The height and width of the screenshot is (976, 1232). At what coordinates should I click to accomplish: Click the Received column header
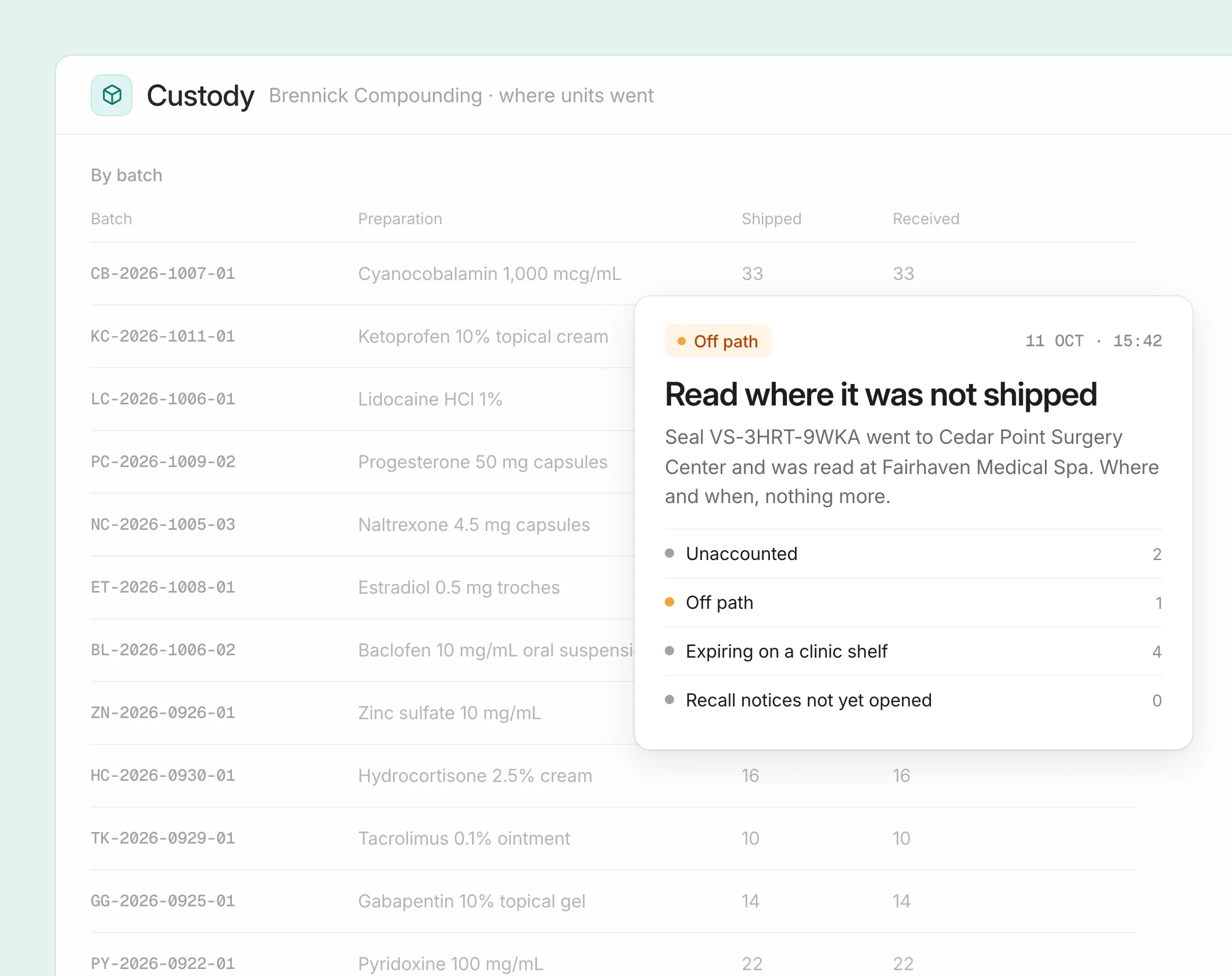tap(926, 219)
